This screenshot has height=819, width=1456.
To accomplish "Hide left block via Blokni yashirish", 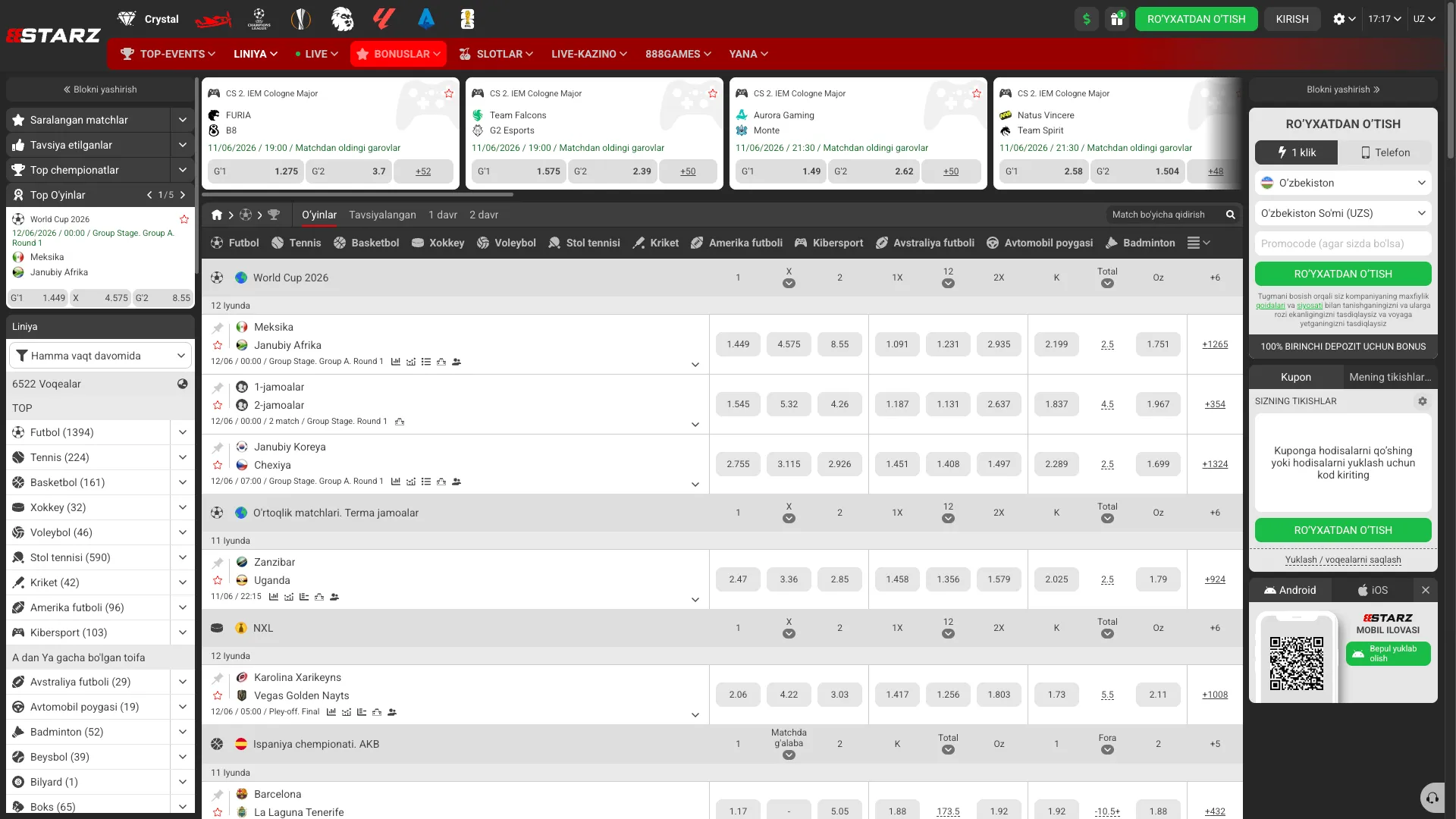I will 100,89.
